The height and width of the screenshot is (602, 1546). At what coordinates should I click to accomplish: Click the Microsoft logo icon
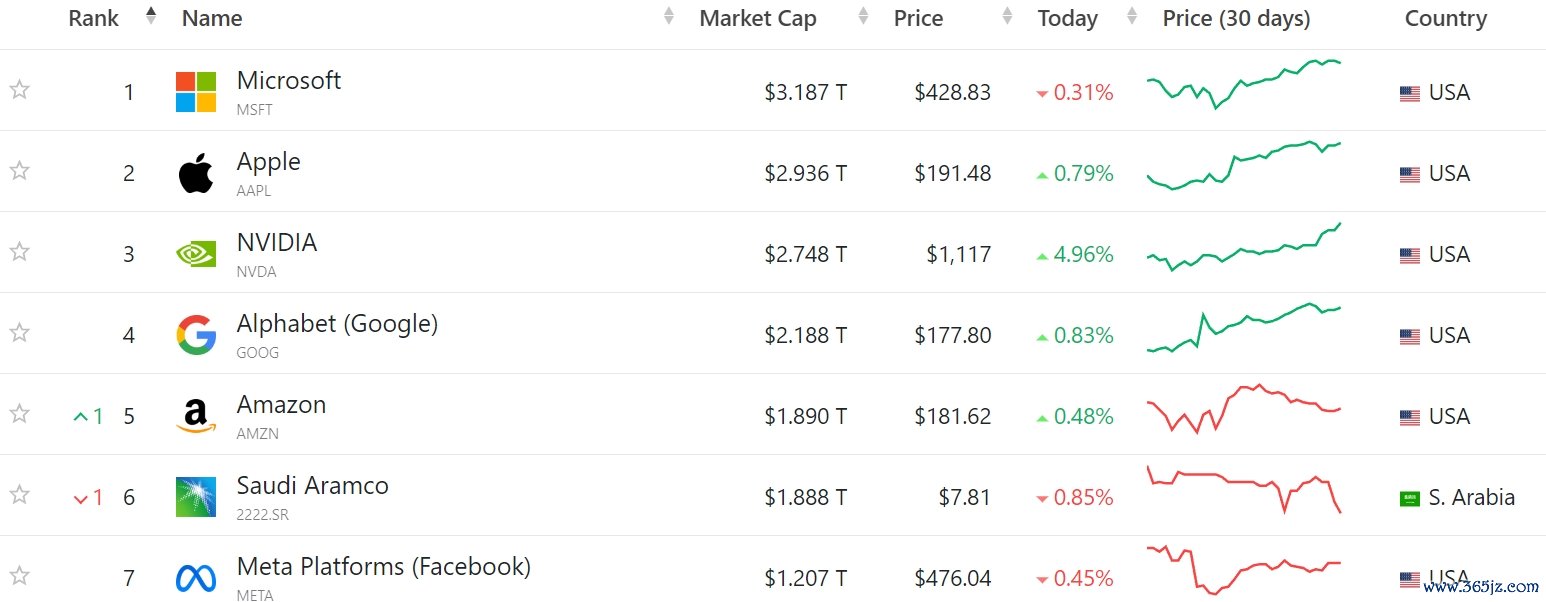[196, 92]
